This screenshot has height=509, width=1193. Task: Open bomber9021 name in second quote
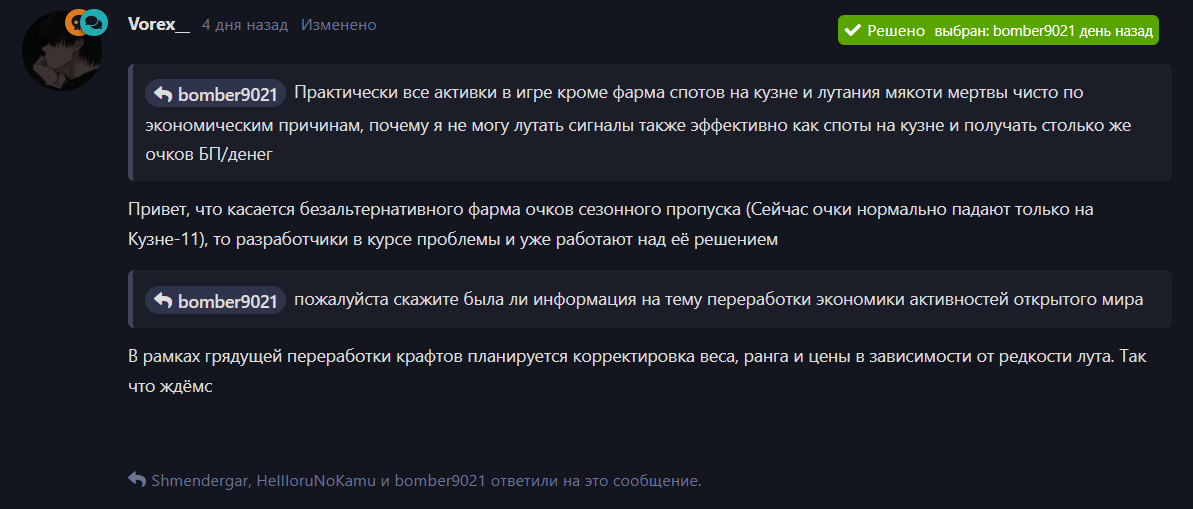227,301
